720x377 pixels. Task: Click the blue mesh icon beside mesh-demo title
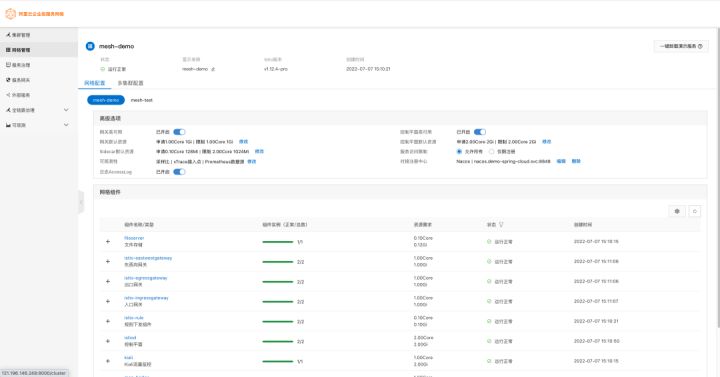(90, 46)
